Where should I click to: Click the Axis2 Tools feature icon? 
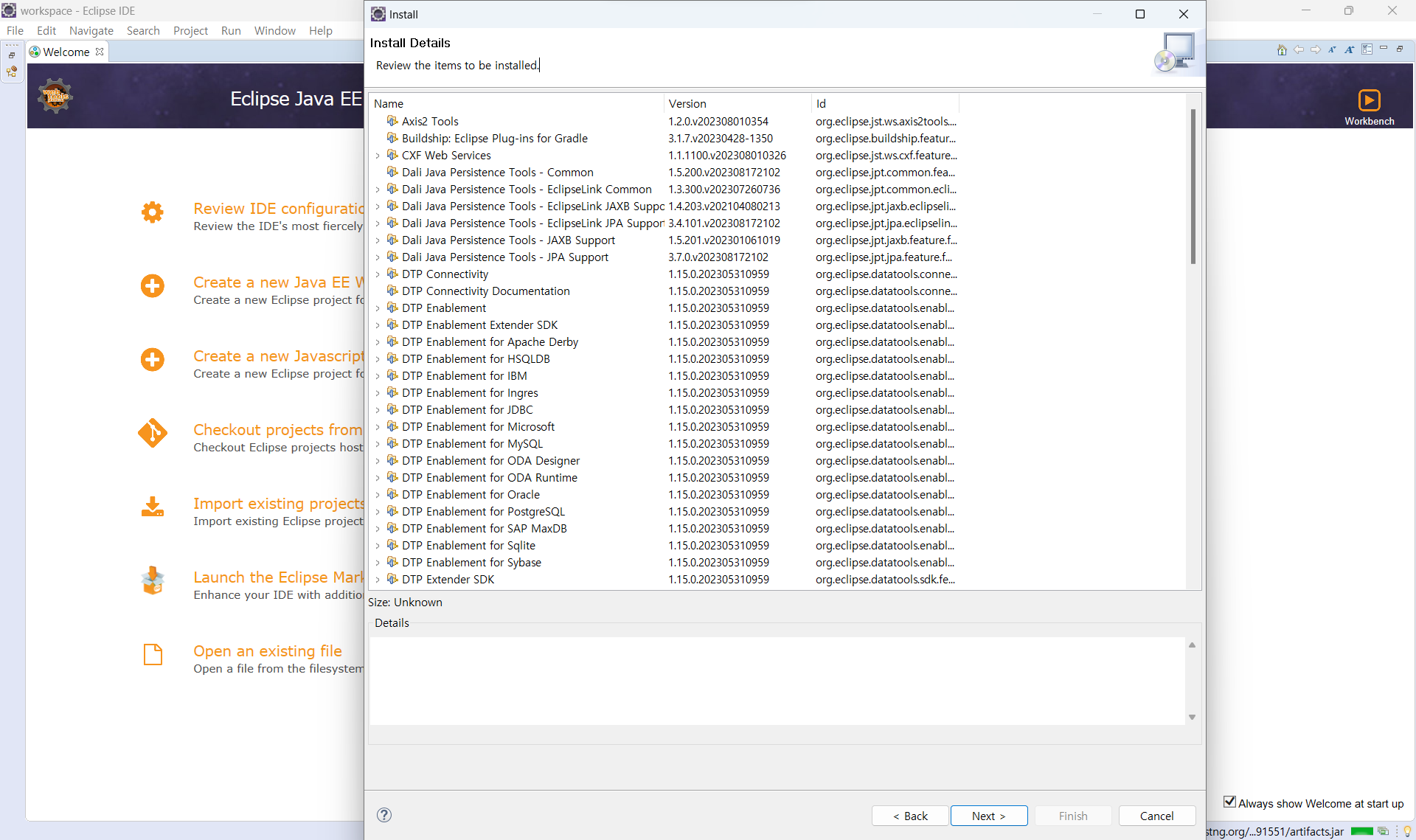392,121
